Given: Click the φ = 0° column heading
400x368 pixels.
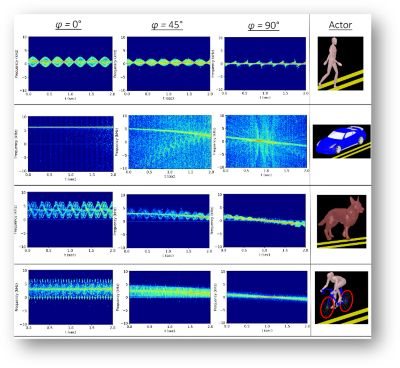Looking at the screenshot, I should (68, 25).
